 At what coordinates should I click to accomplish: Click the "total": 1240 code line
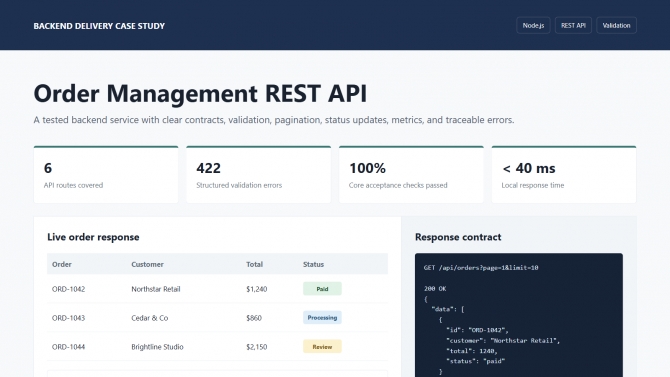pos(472,351)
